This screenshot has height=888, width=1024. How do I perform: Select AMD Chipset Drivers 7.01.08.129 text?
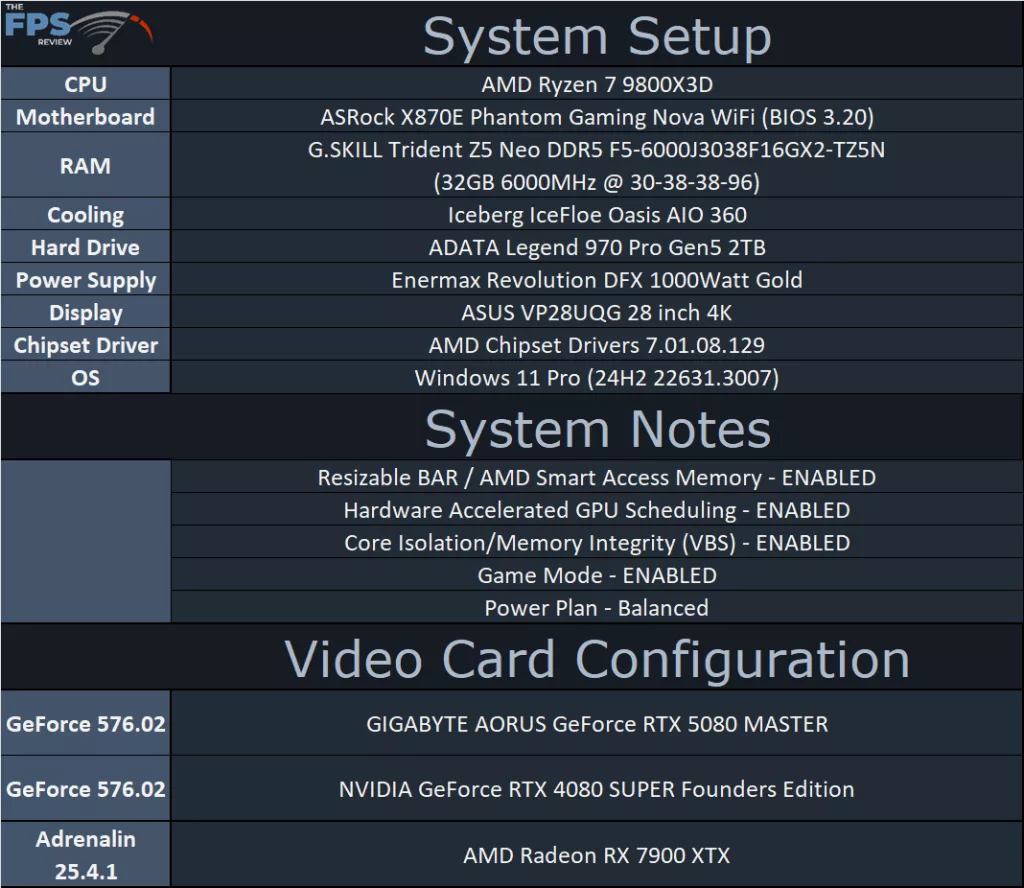597,345
